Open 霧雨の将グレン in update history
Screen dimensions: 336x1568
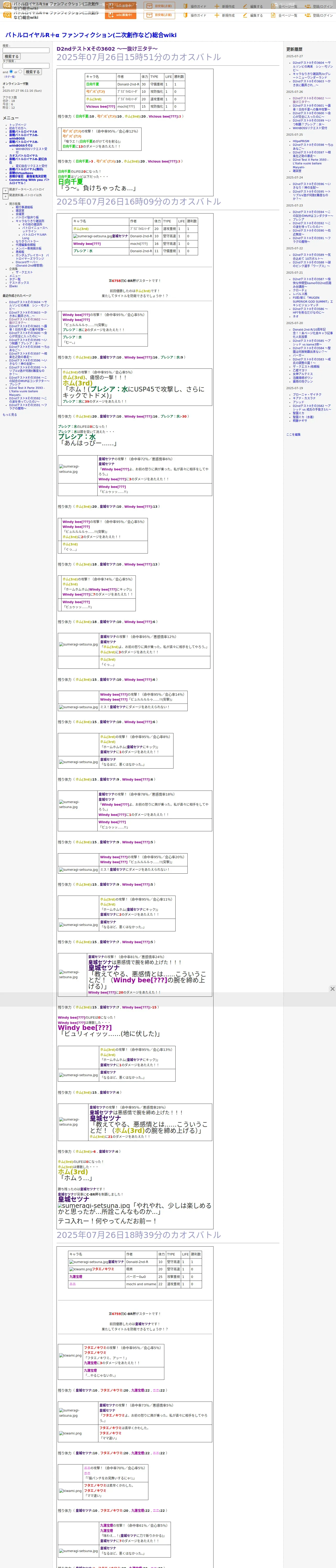(303, 381)
